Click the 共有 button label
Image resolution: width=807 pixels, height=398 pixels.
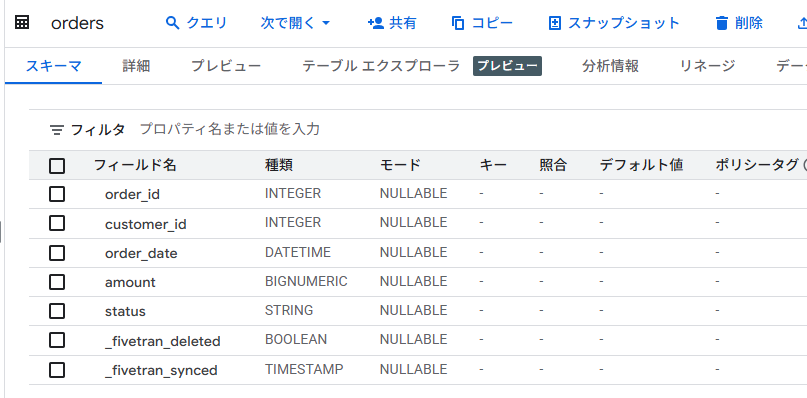tap(403, 23)
